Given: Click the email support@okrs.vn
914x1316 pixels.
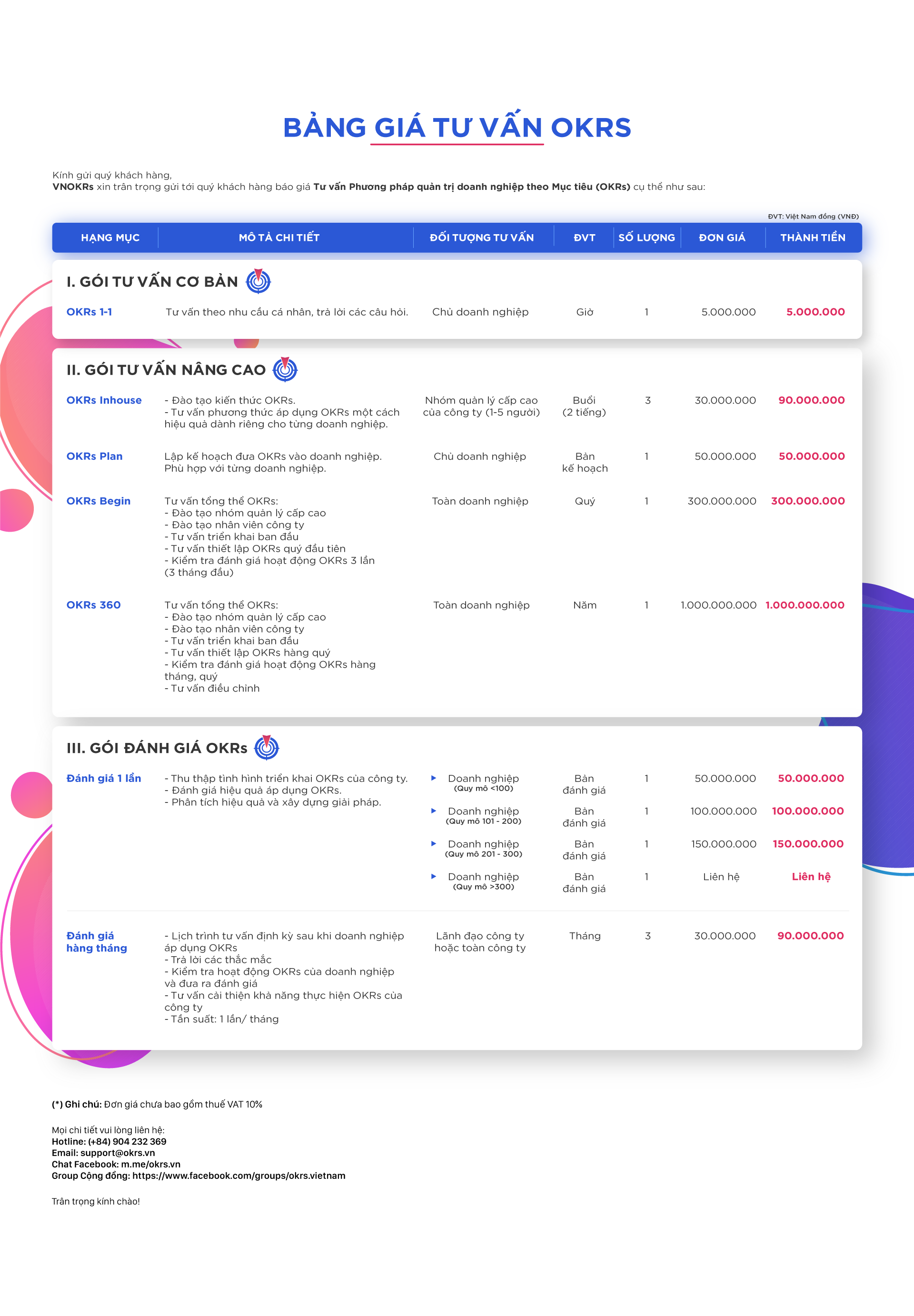Looking at the screenshot, I should [x=103, y=1153].
